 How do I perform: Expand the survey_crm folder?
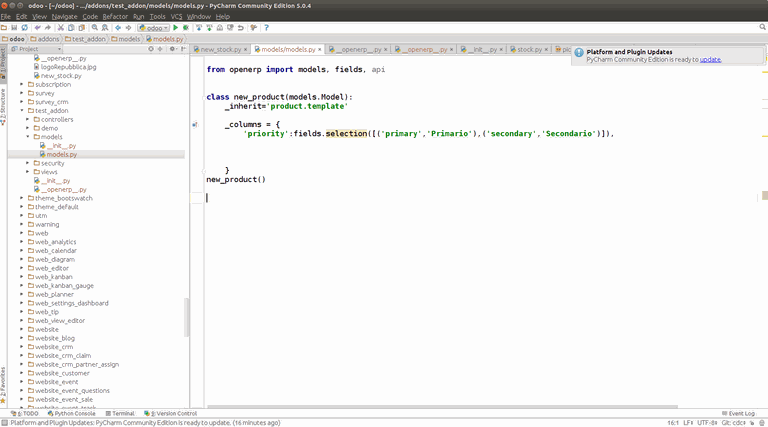tap(22, 102)
